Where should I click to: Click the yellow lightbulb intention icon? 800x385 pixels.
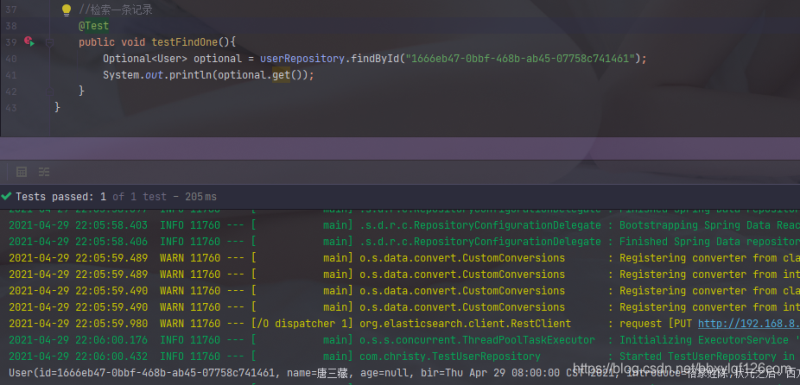pyautogui.click(x=66, y=10)
